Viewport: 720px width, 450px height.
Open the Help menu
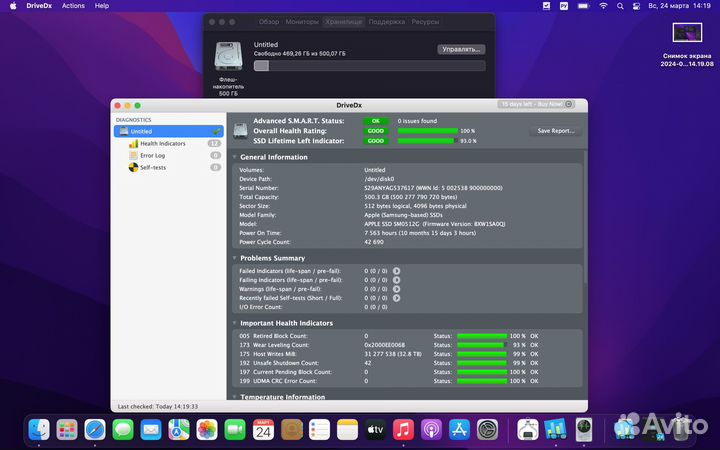101,6
